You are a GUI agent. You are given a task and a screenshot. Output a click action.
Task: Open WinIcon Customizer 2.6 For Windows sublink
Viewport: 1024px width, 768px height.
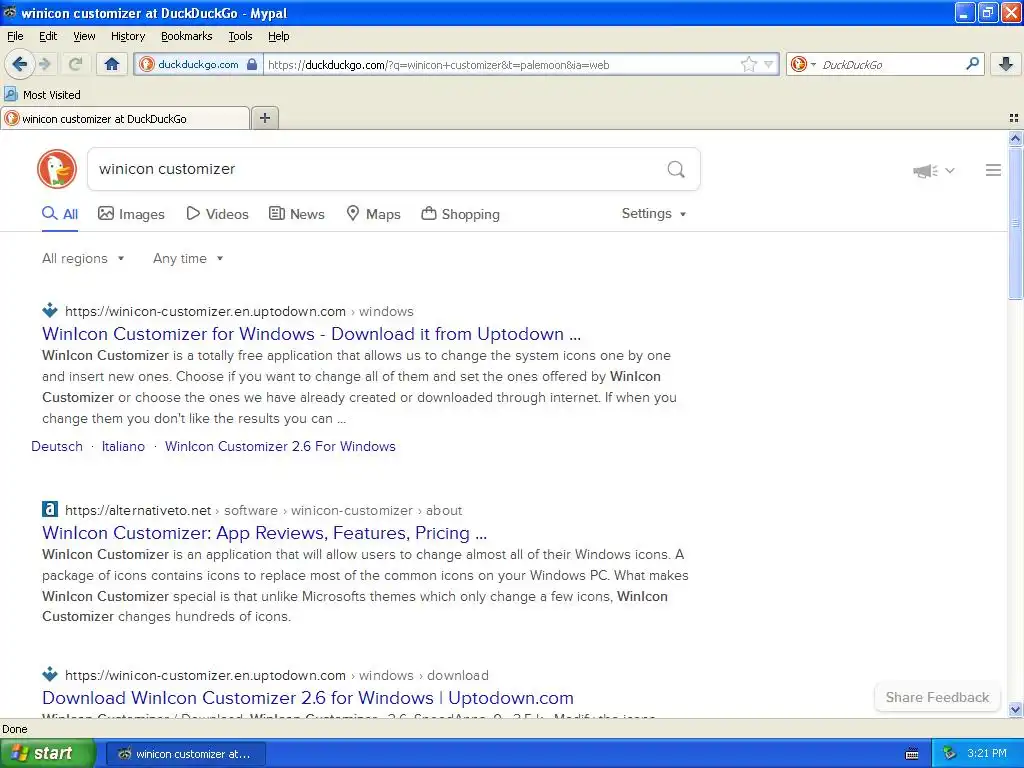280,446
